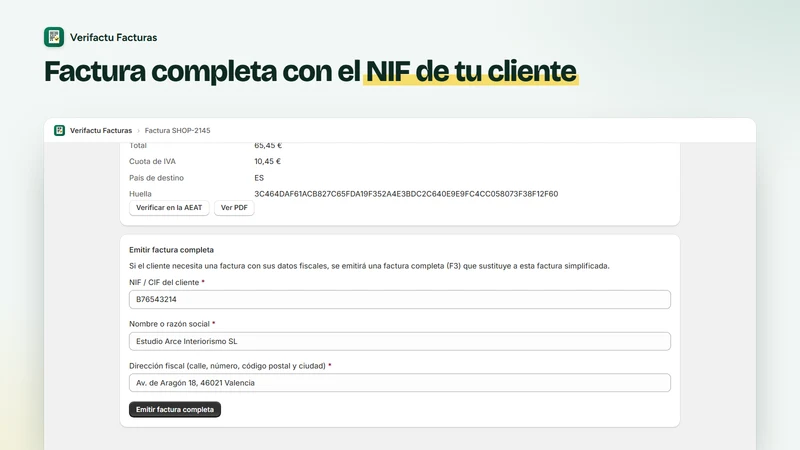Click Verificar en la AEAT button

tap(169, 208)
